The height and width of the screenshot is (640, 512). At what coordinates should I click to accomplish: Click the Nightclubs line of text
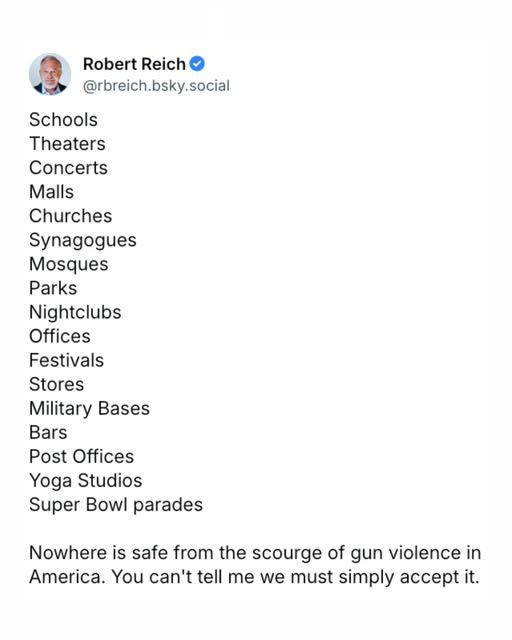pyautogui.click(x=75, y=313)
